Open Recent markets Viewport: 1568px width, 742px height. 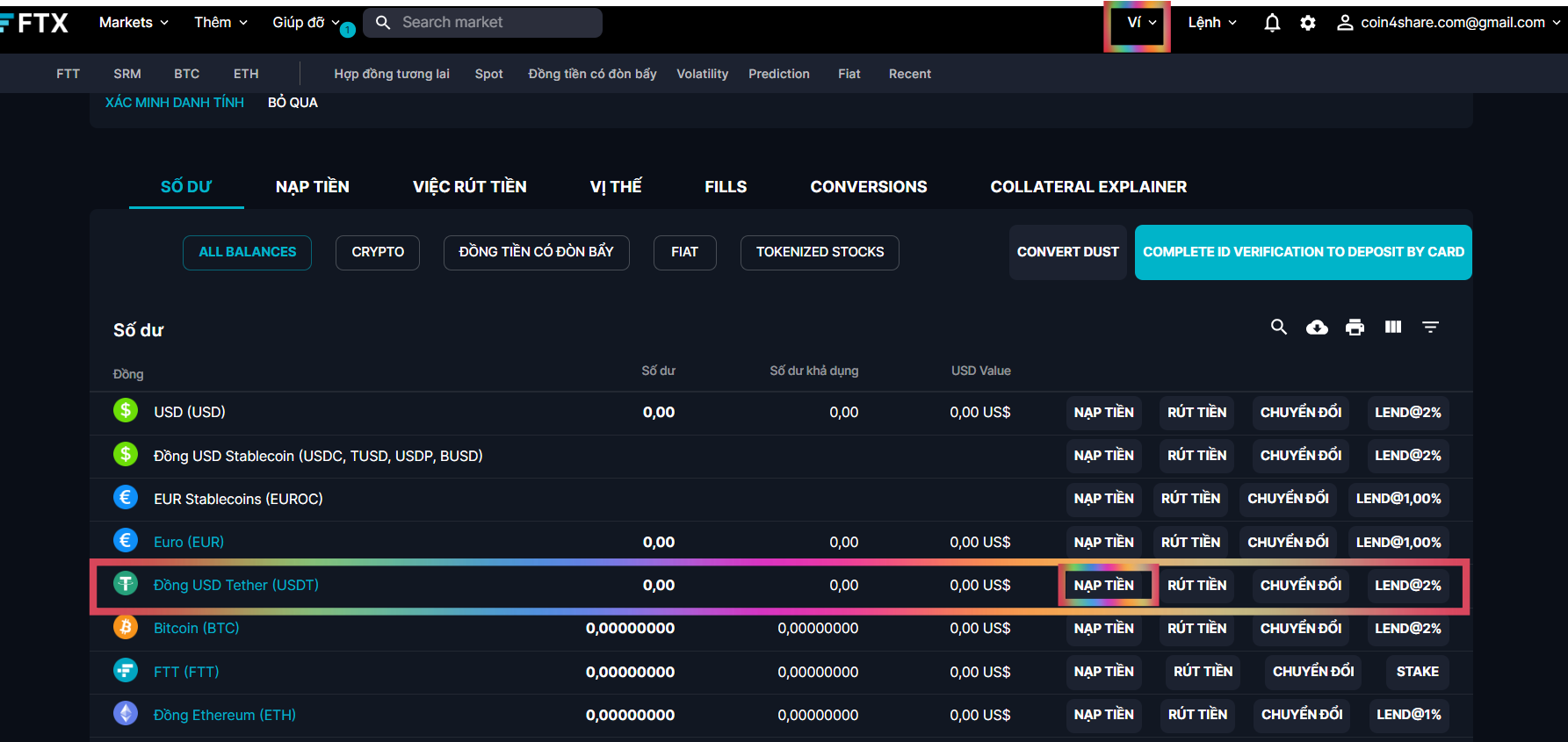coord(909,74)
